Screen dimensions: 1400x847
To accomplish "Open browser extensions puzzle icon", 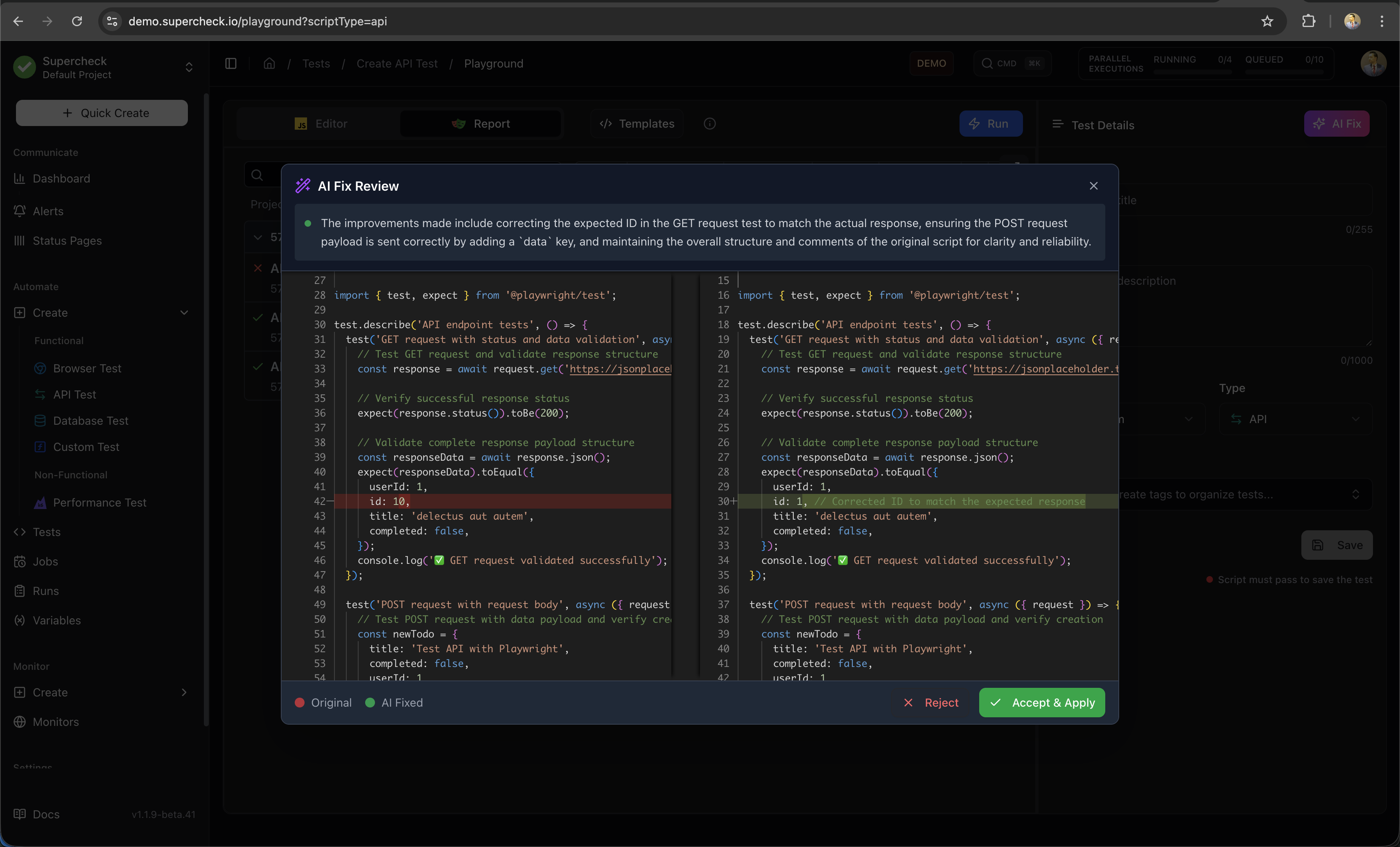I will pos(1309,21).
